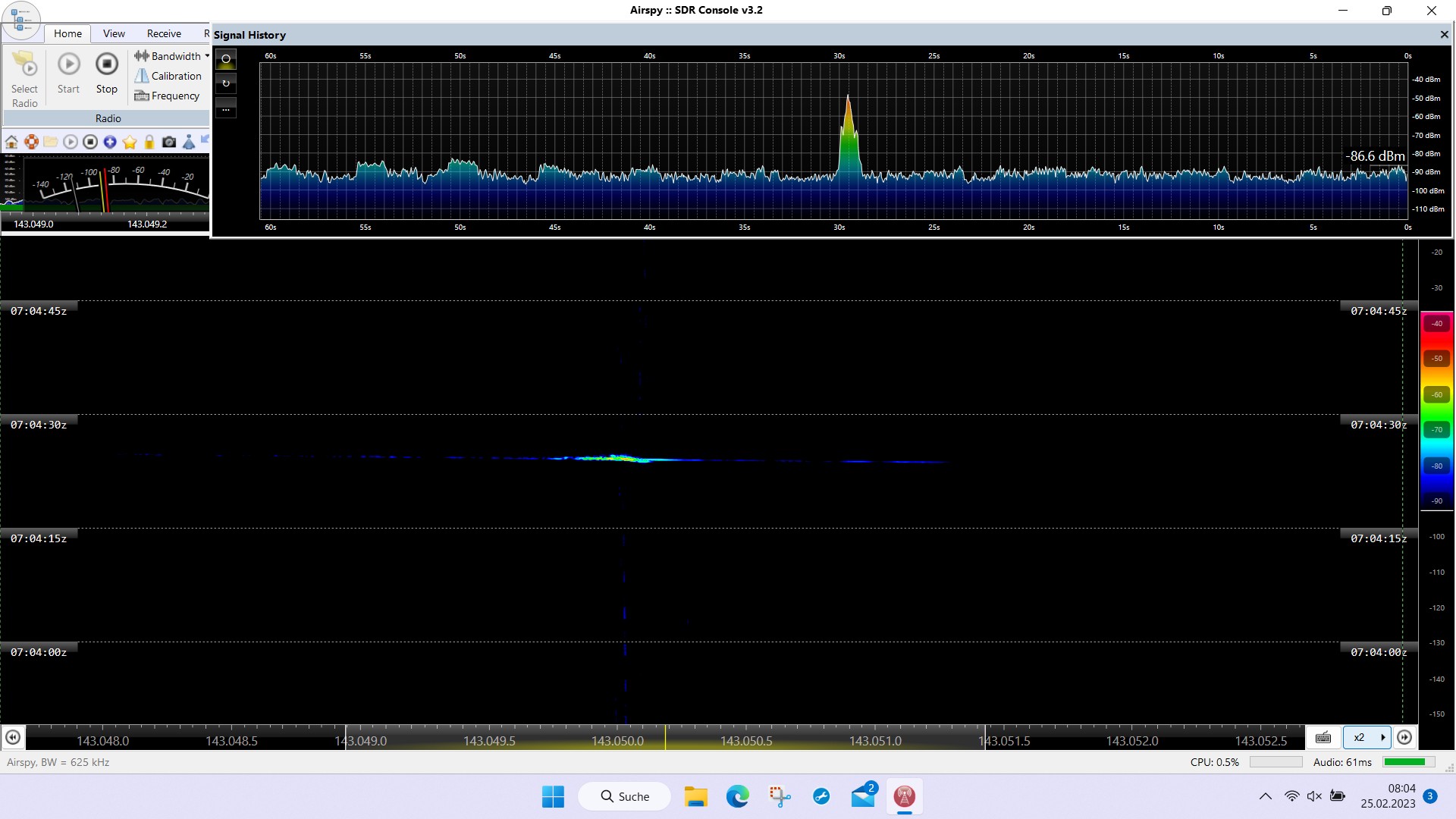Open Calibration settings
Screen dimensions: 1456x819
(x=168, y=76)
